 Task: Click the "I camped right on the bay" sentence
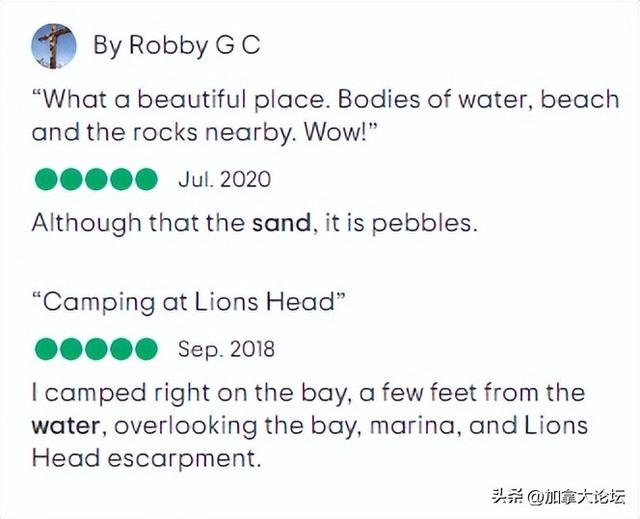[310, 425]
